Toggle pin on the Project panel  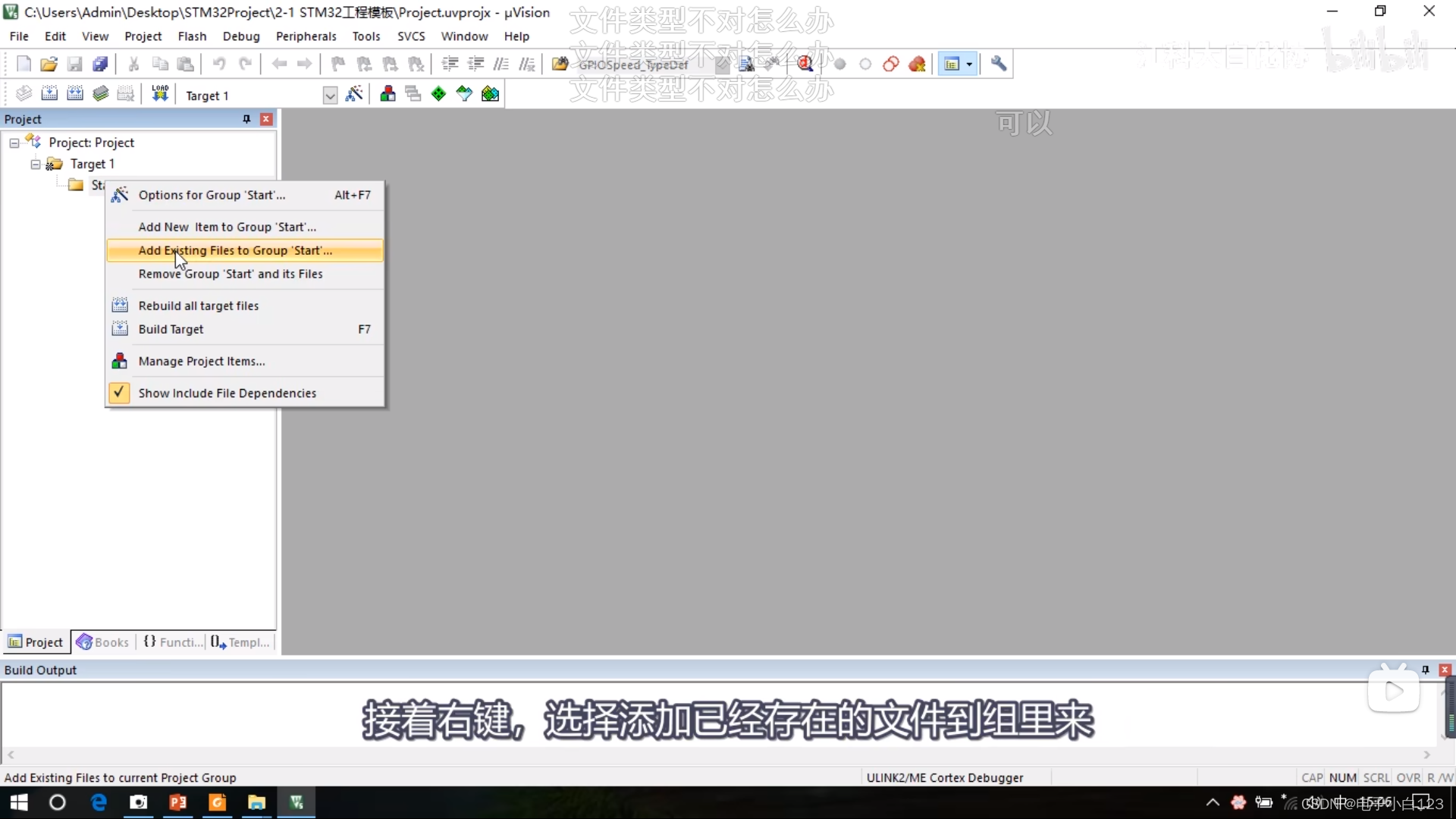[246, 119]
